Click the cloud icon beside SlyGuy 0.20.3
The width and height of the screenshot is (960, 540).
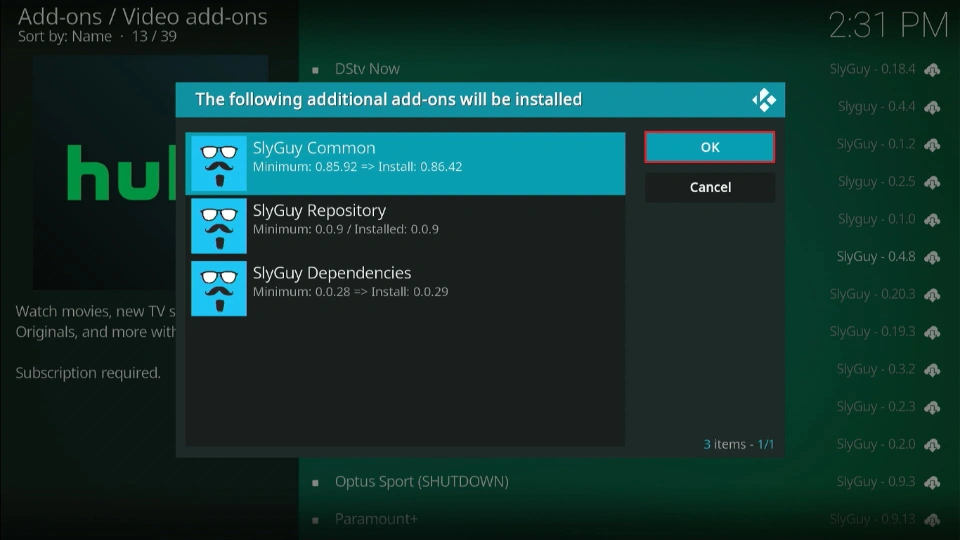tap(932, 295)
